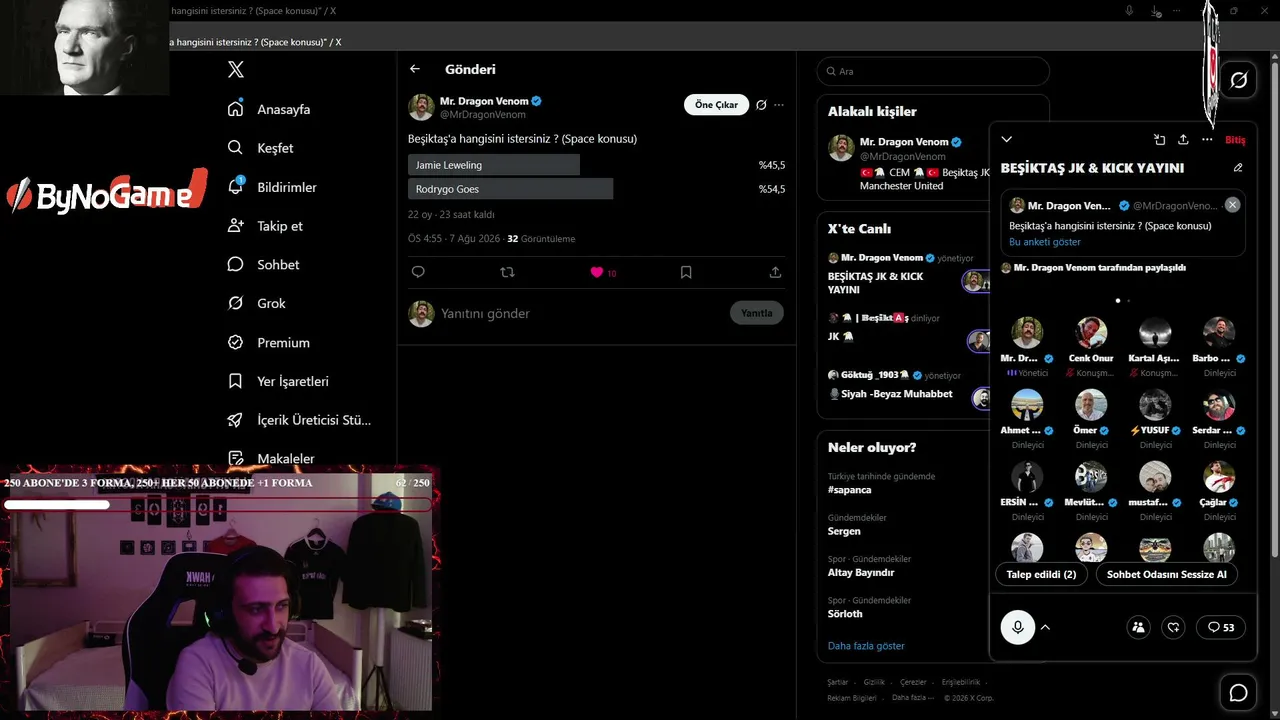Open Keşfet from the left navigation

pos(261,148)
